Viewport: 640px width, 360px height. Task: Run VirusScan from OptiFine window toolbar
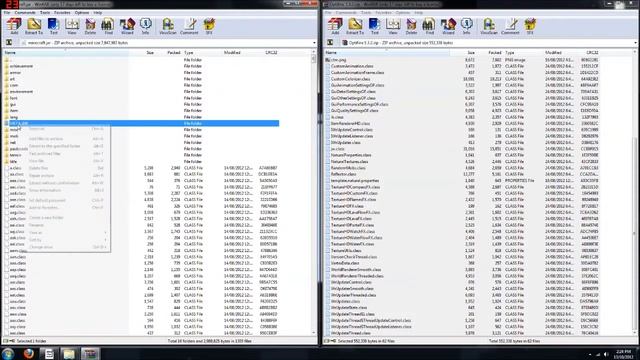pyautogui.click(x=489, y=26)
